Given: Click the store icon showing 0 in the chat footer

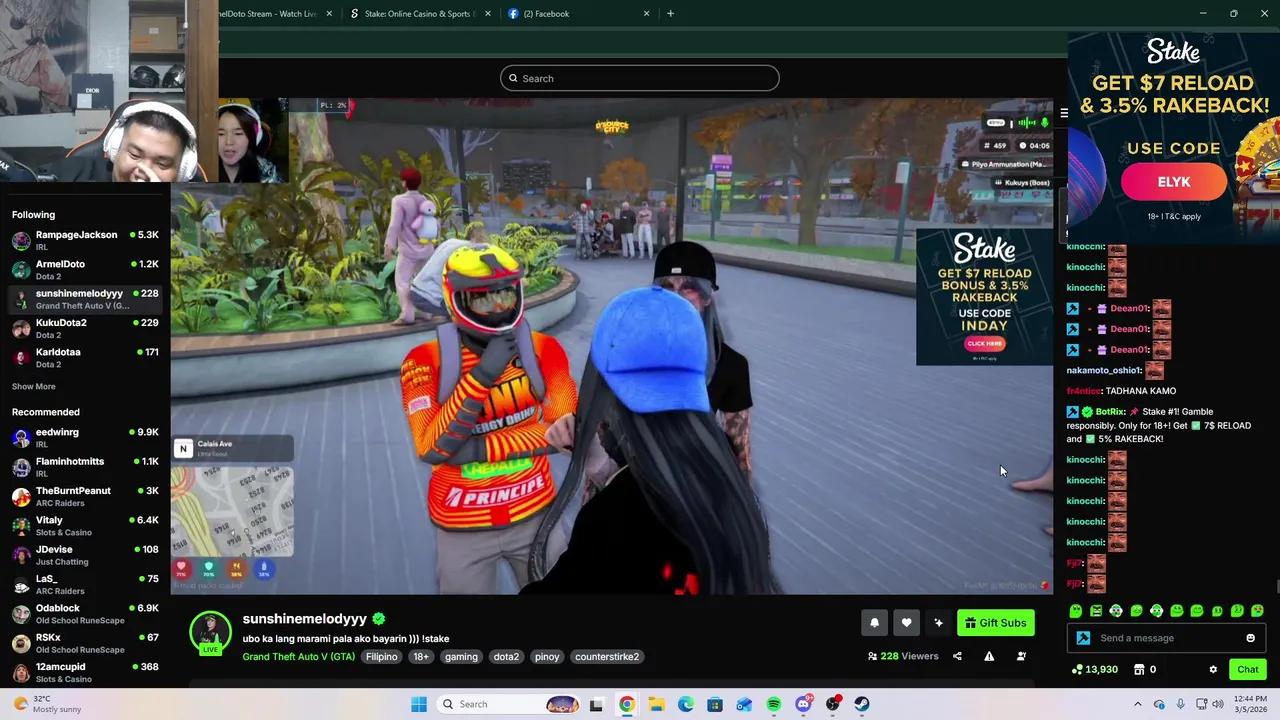Looking at the screenshot, I should 1142,669.
